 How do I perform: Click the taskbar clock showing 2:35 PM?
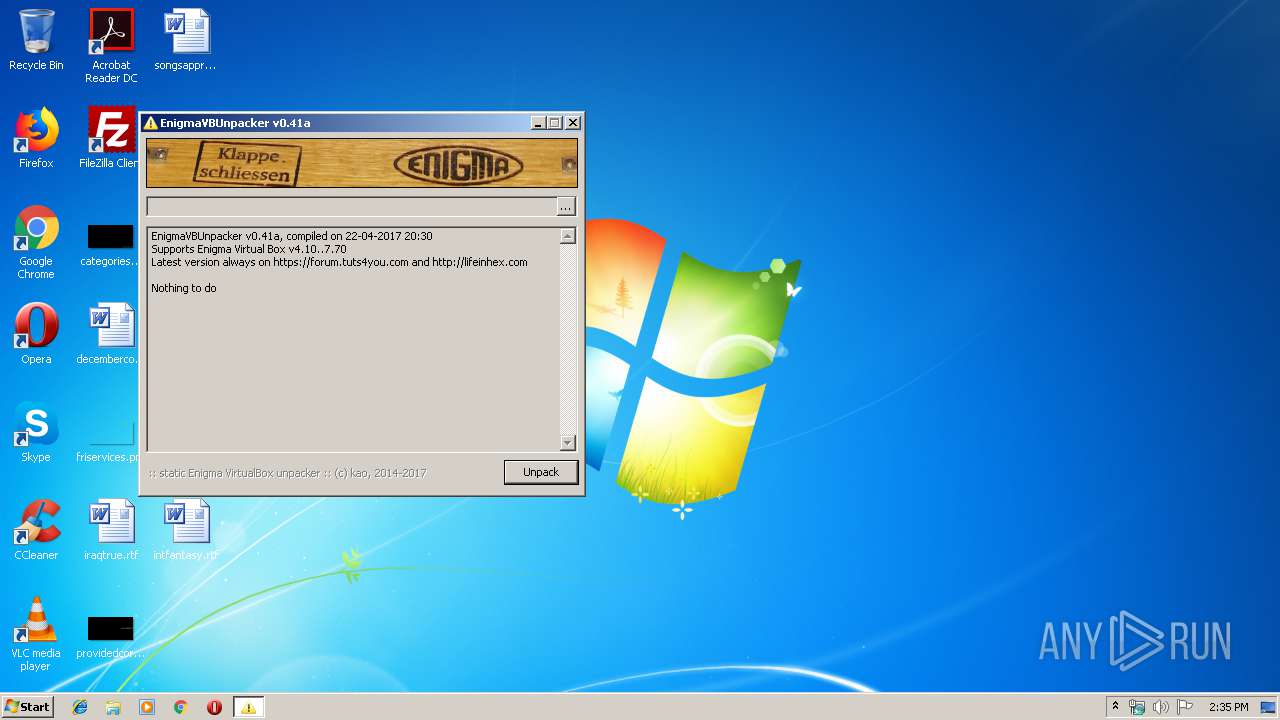[1228, 707]
